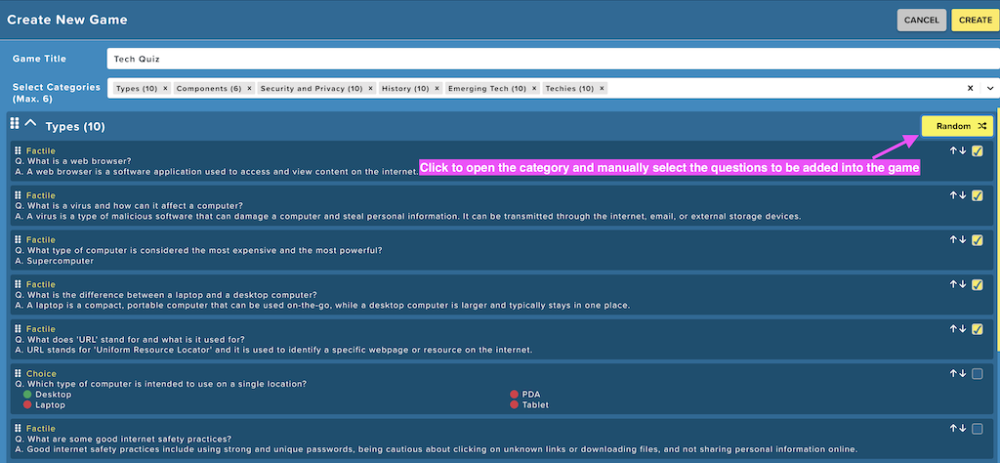Viewport: 1000px width, 463px height.
Task: Click the 'What is a web browser?' question text
Action: 79,161
